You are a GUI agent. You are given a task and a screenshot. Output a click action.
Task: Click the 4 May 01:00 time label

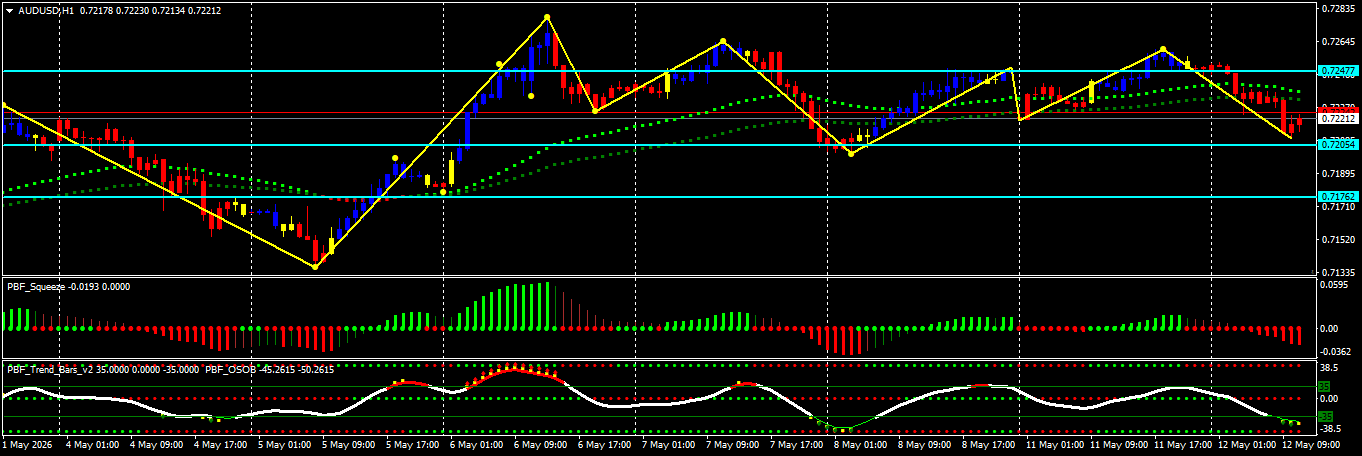91,444
